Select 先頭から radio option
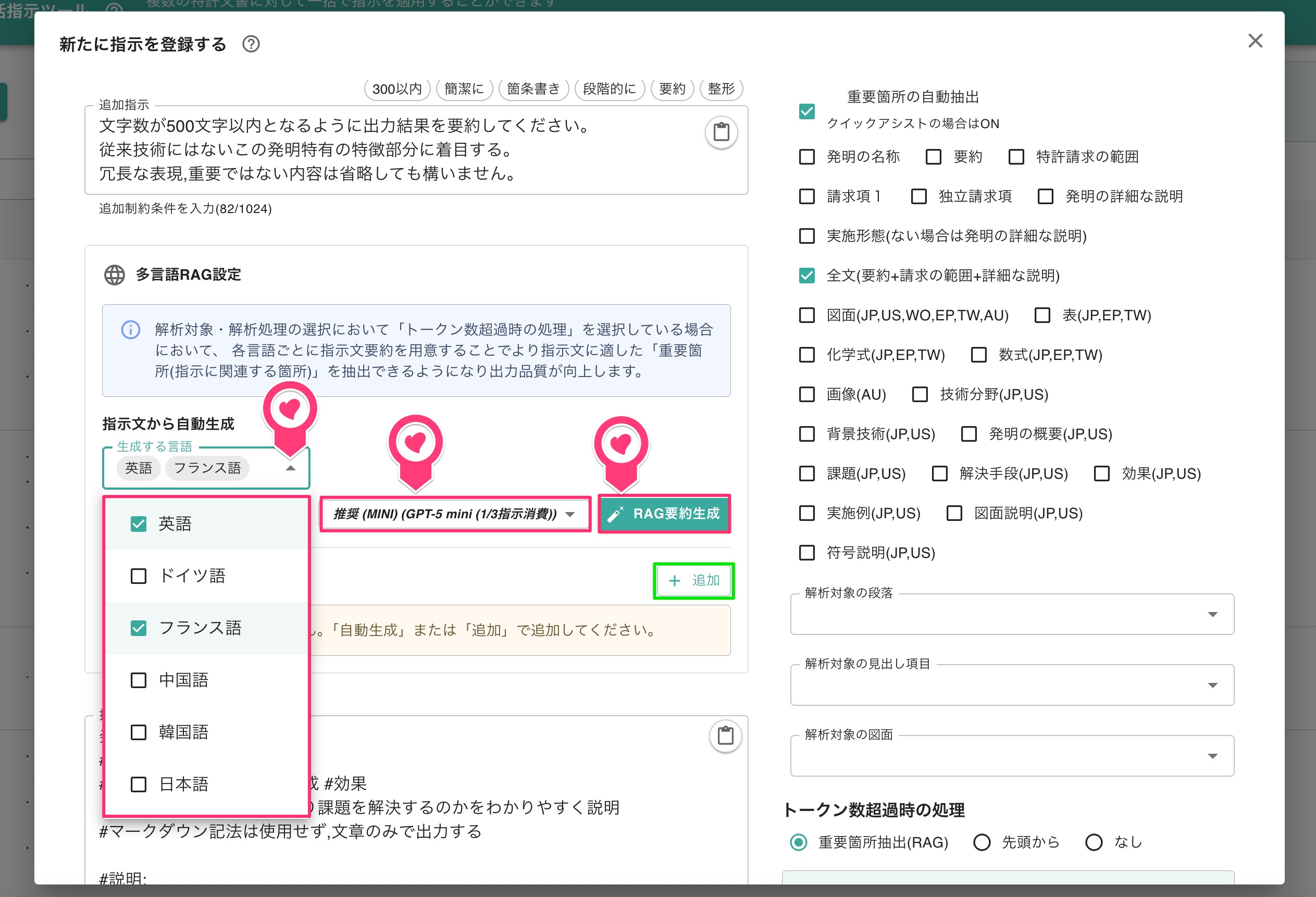 click(982, 843)
